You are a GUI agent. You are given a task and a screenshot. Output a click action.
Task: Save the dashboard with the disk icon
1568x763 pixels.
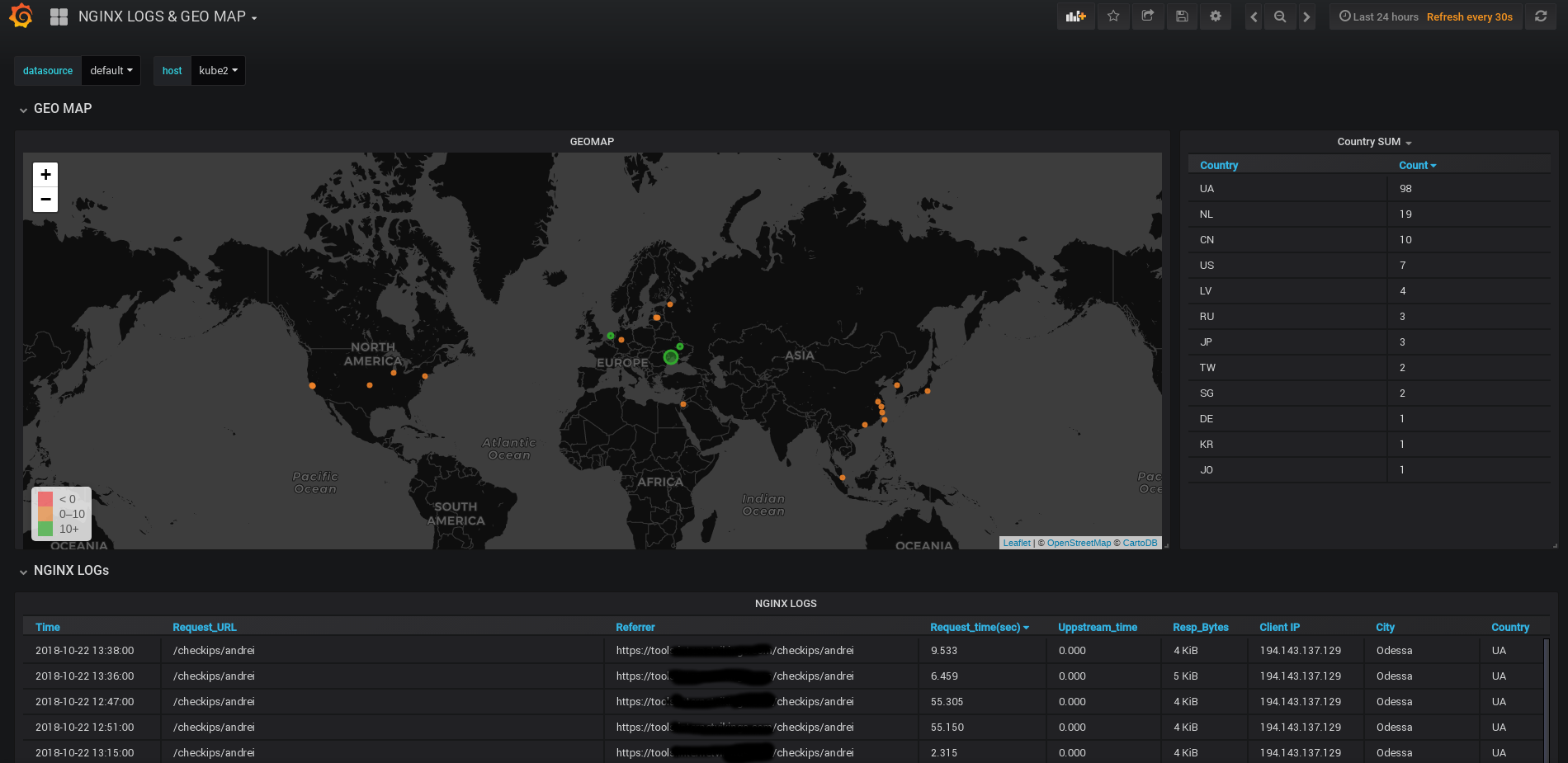(x=1182, y=16)
